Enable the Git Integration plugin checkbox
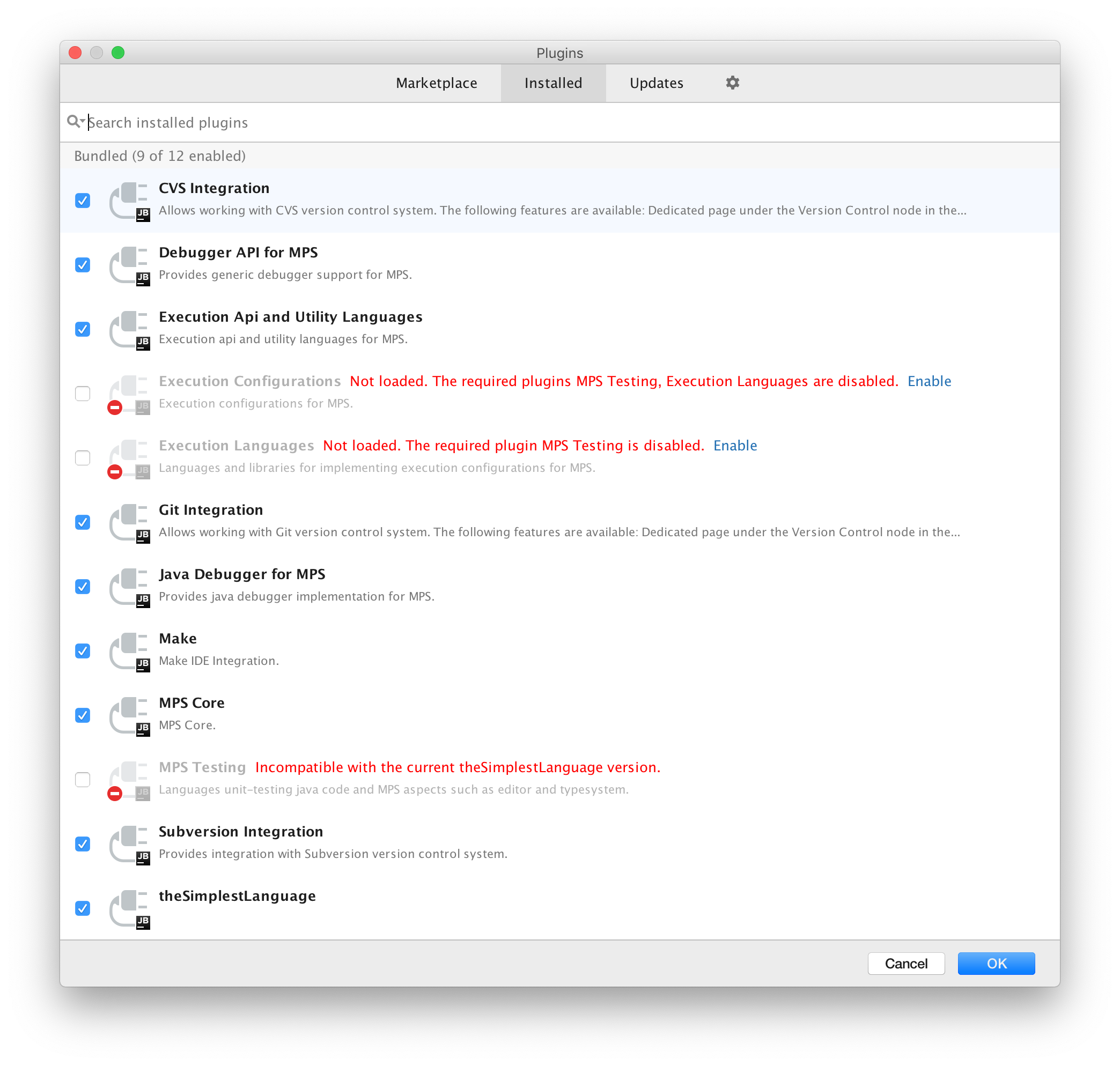The image size is (1120, 1066). coord(84,521)
